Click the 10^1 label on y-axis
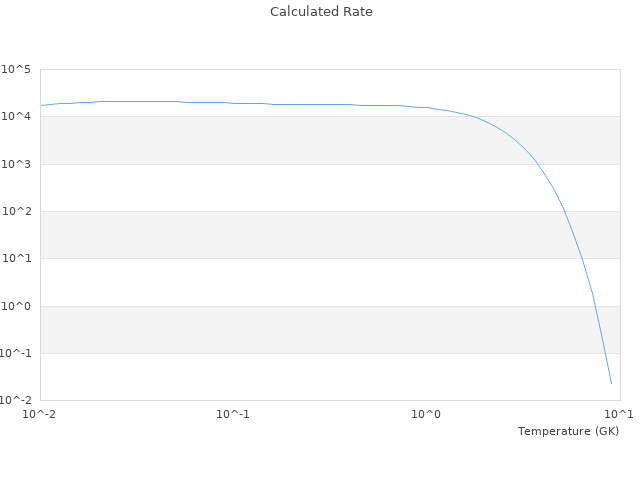 (x=16, y=259)
